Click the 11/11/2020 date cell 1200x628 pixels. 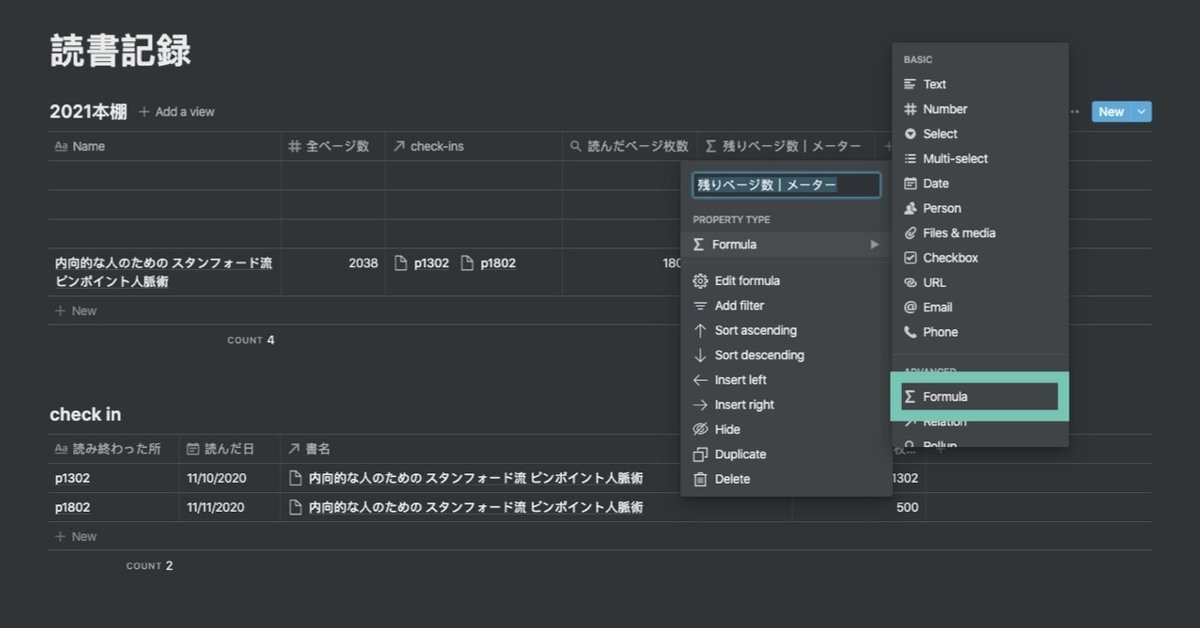(x=229, y=507)
